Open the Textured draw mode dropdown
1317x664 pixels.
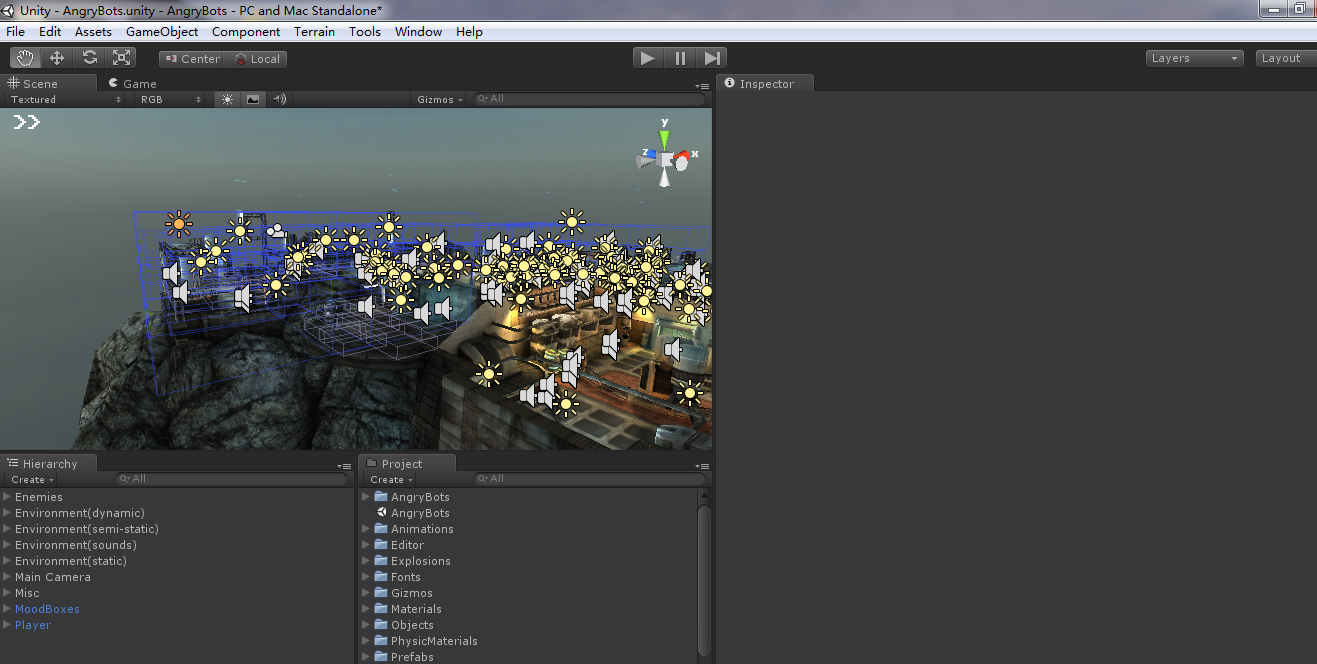click(66, 99)
